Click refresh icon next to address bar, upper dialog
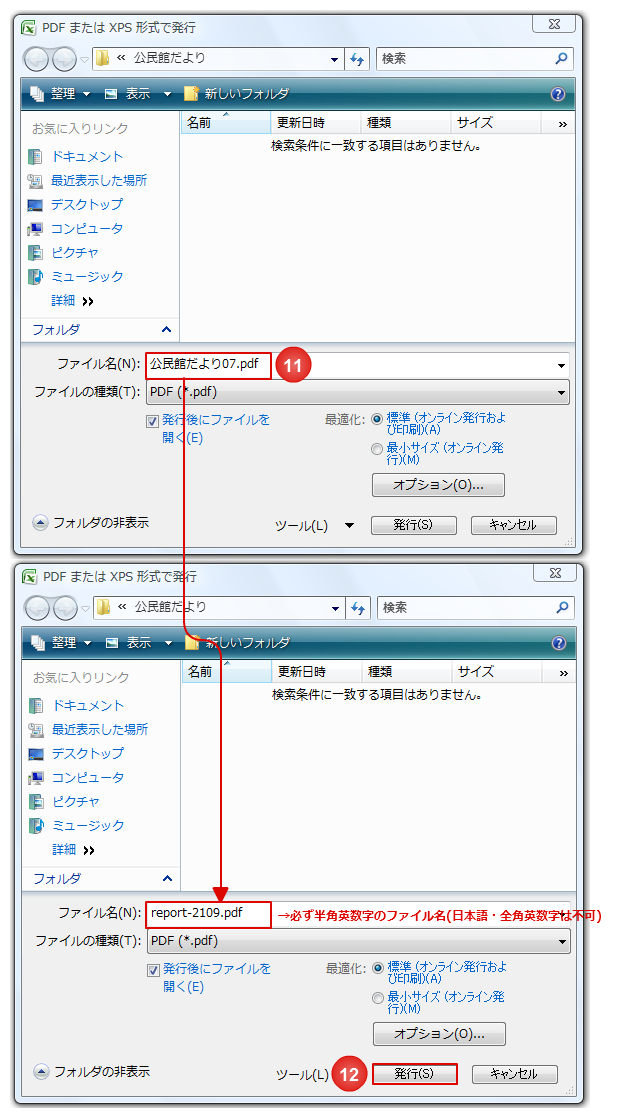Screen dimensions: 624x1118 pyautogui.click(x=357, y=59)
